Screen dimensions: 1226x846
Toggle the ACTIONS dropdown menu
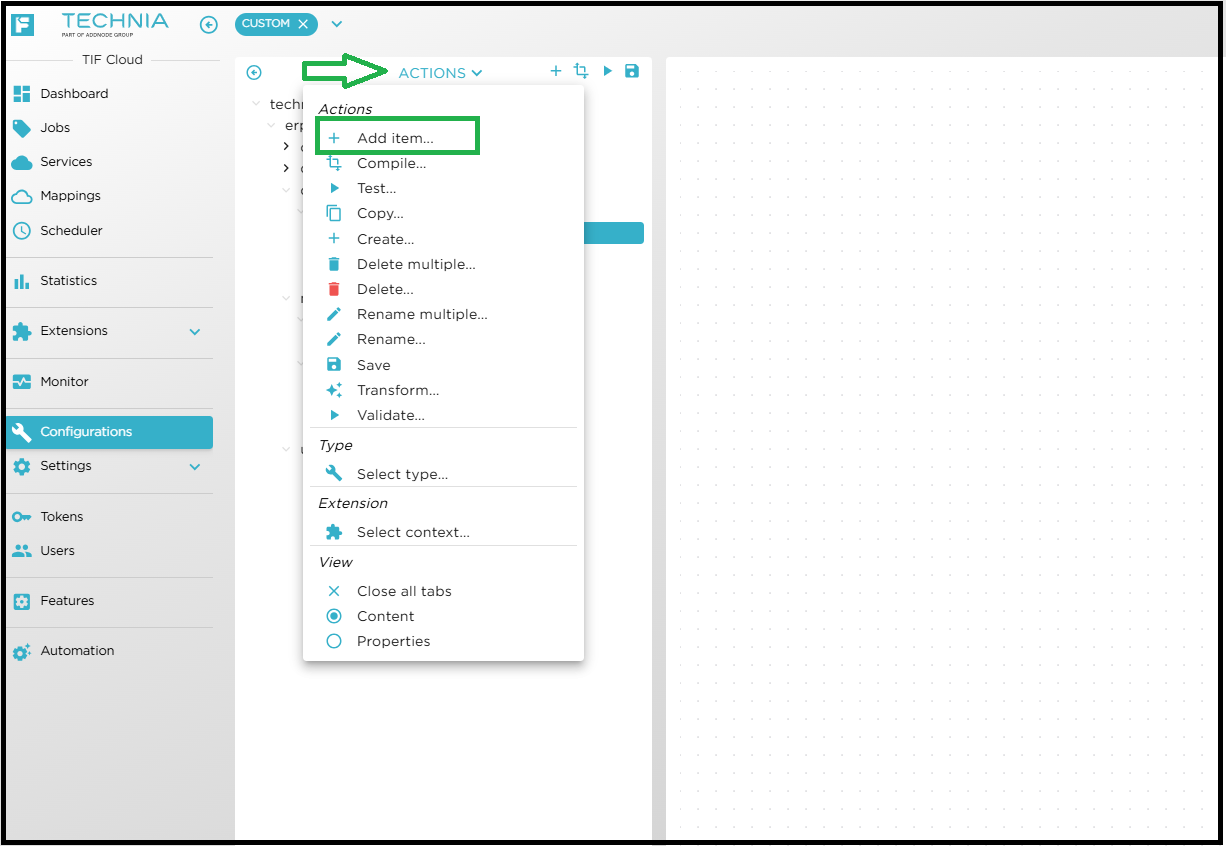440,73
